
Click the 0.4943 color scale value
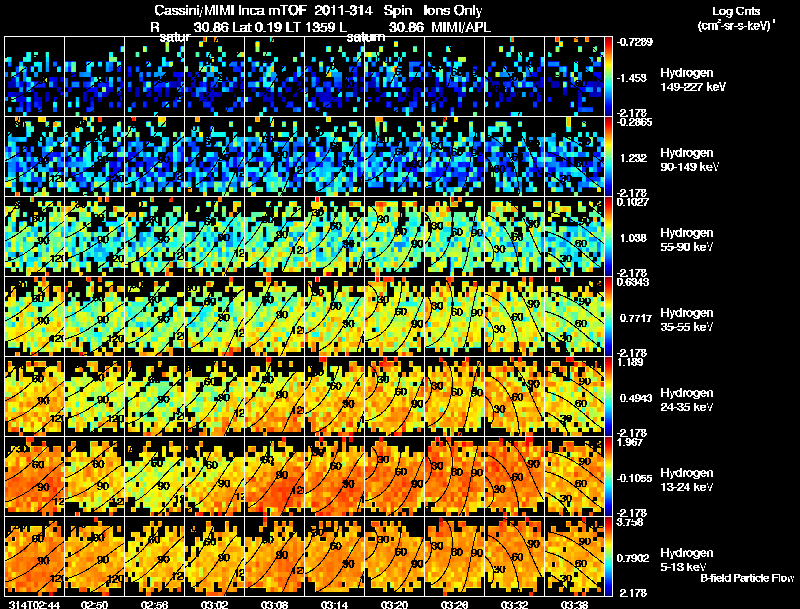point(635,398)
